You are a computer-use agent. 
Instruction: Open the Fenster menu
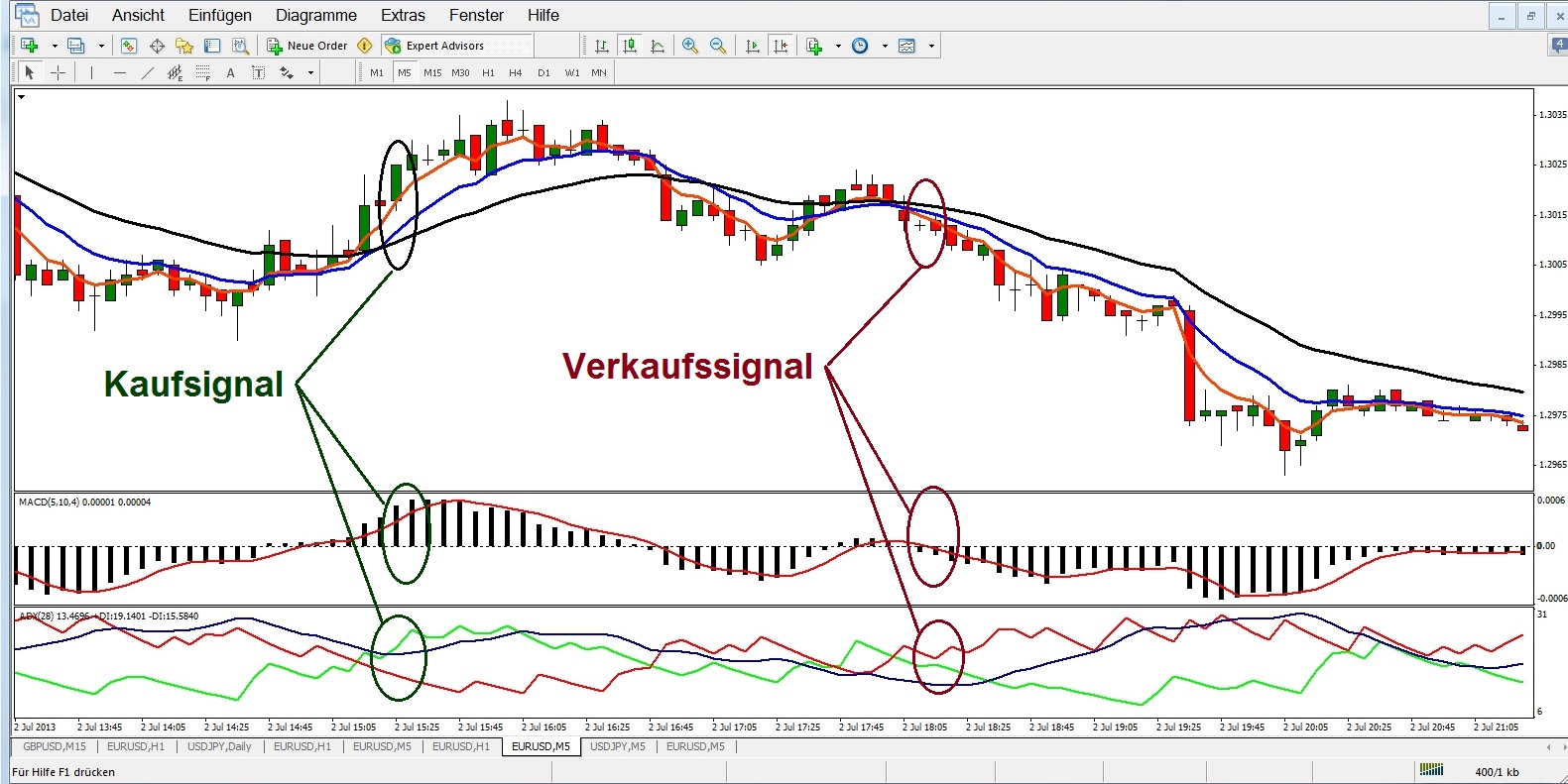pyautogui.click(x=476, y=15)
